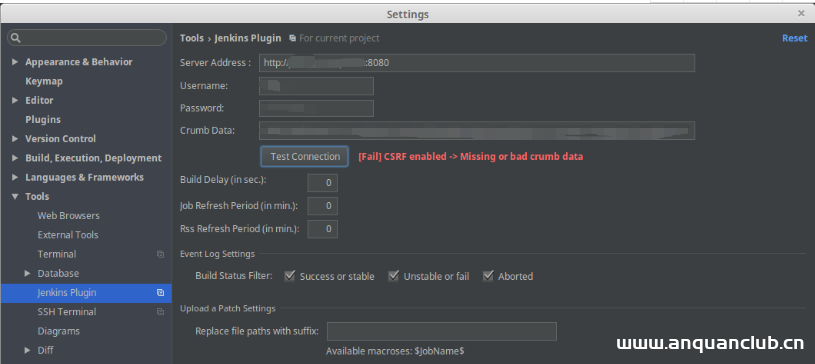Toggle the Success or stable checkbox
This screenshot has width=815, height=364.
(x=290, y=276)
